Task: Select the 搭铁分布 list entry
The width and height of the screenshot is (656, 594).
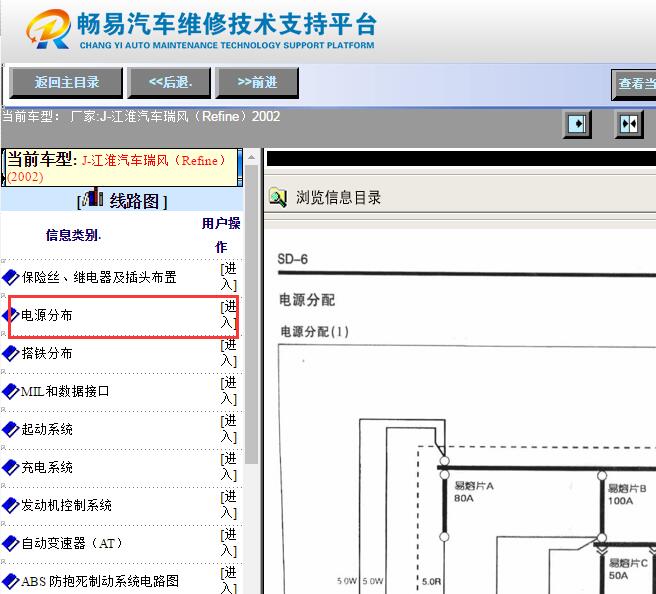Action: tap(46, 353)
